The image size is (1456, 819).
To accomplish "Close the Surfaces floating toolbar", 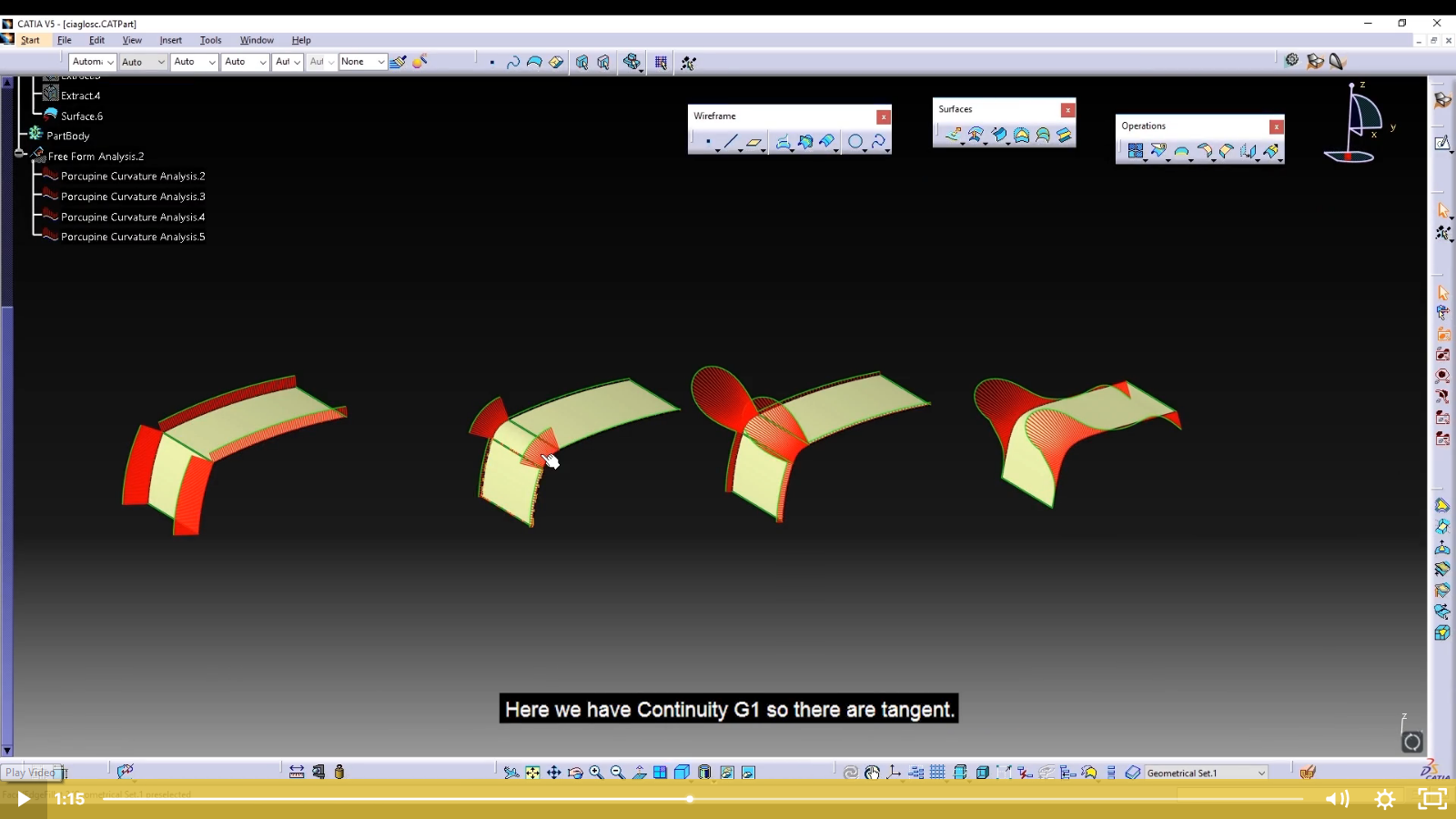I will click(1067, 110).
